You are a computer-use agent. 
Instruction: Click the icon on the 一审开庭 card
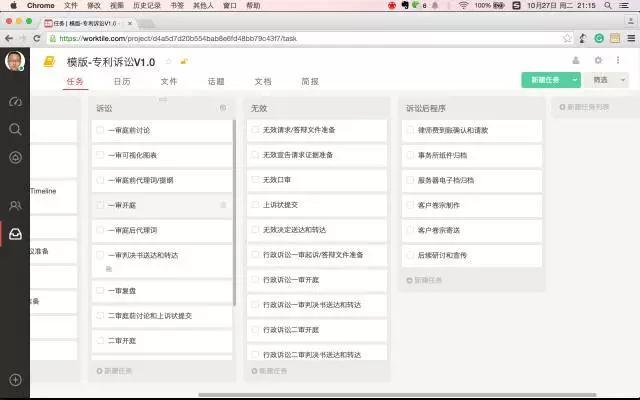223,205
